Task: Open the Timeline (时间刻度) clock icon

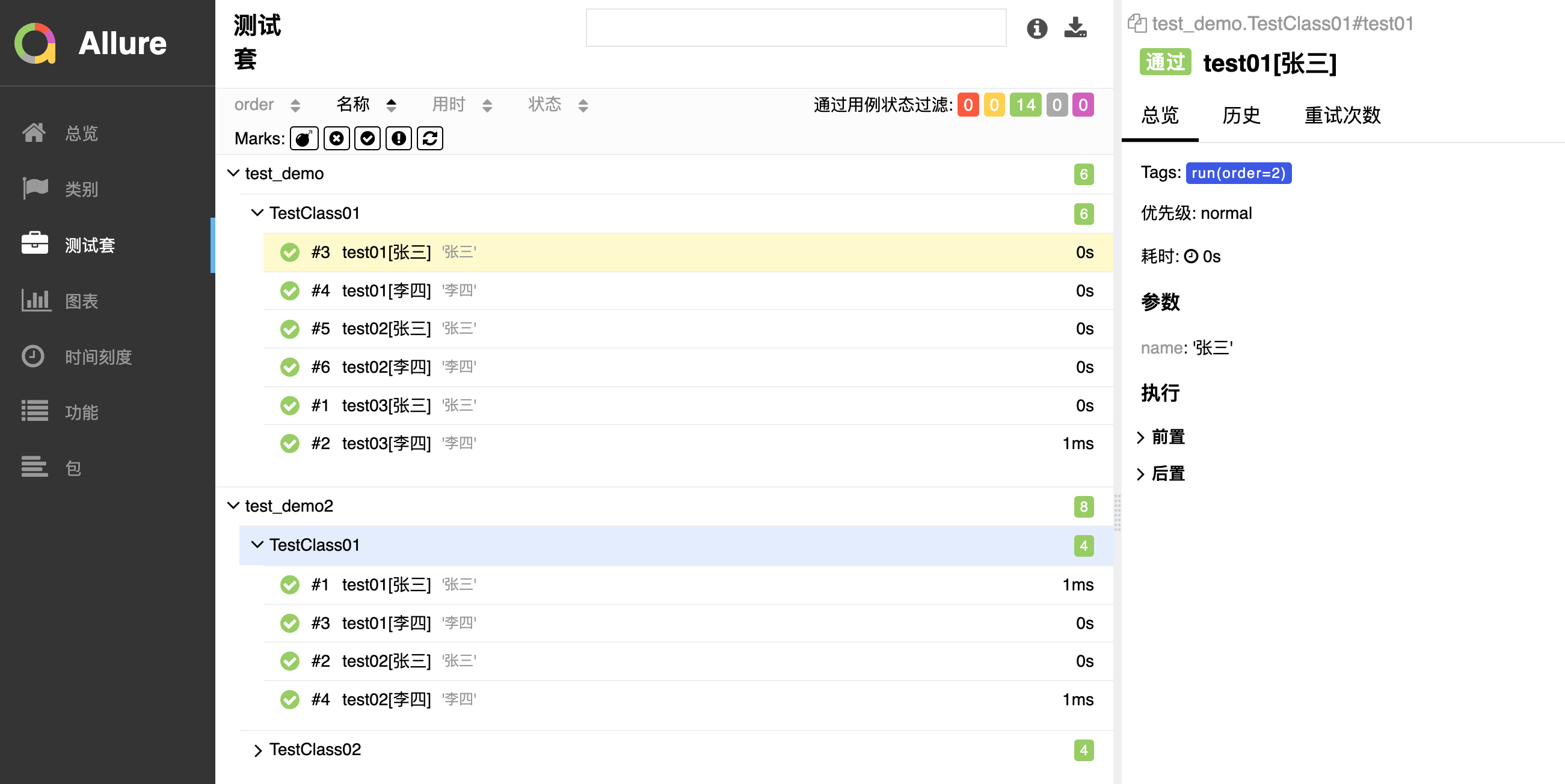Action: point(34,357)
